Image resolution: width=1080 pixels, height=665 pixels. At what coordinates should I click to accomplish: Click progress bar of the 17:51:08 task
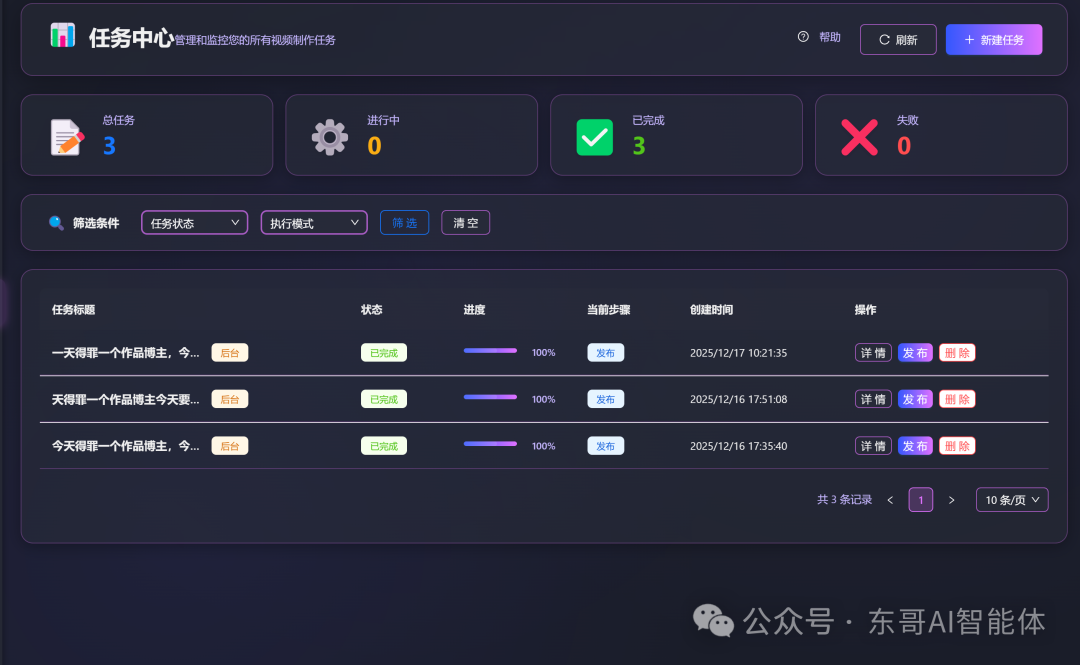tap(490, 398)
